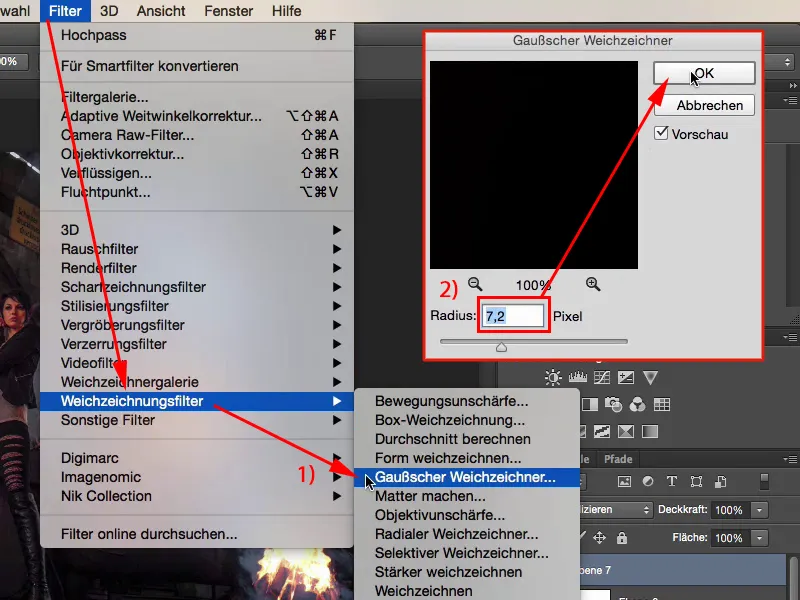The height and width of the screenshot is (600, 800).
Task: Click the Black & White adjustment icon
Action: [590, 405]
